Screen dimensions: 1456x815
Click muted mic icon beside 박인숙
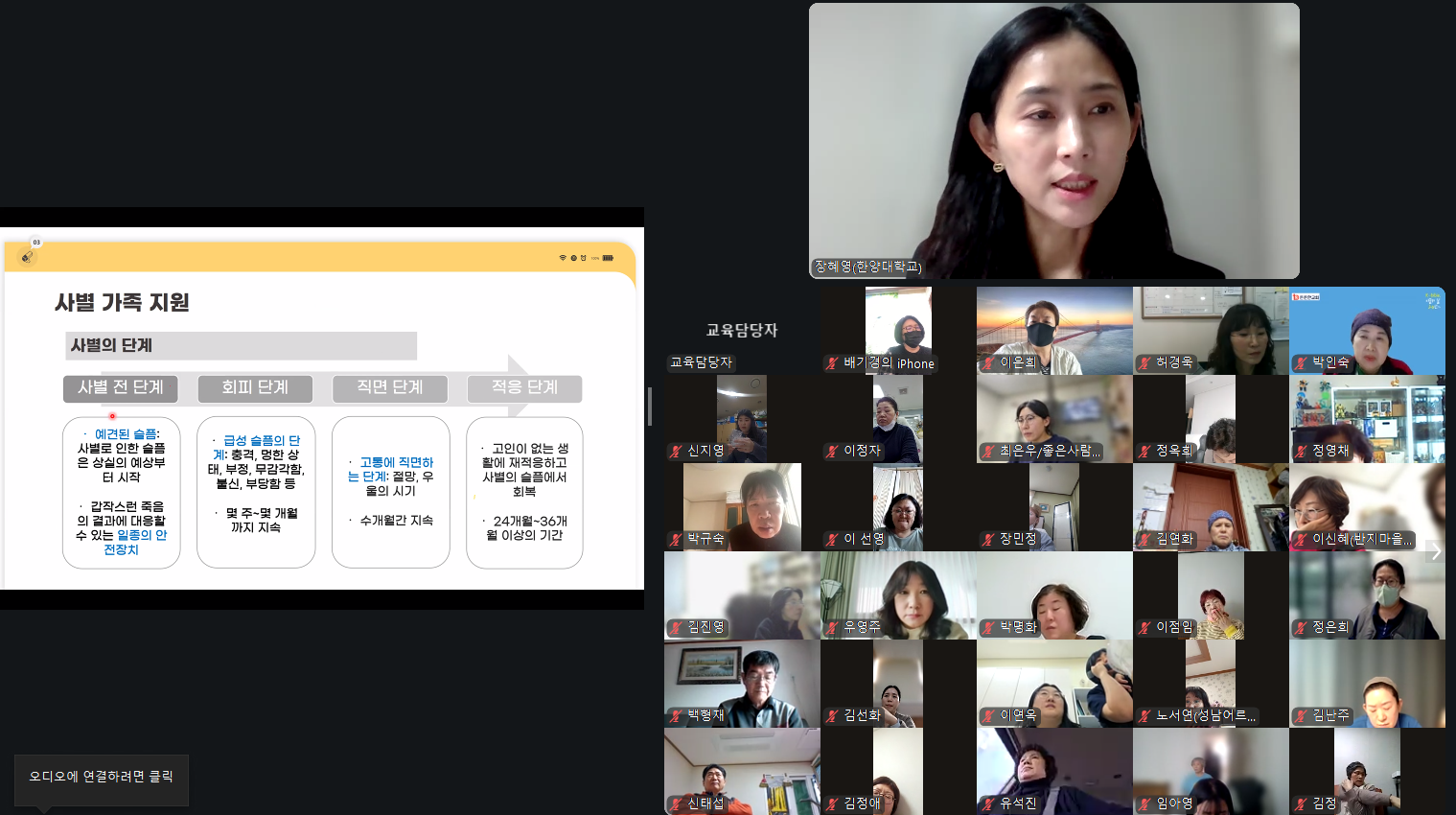tap(1301, 363)
